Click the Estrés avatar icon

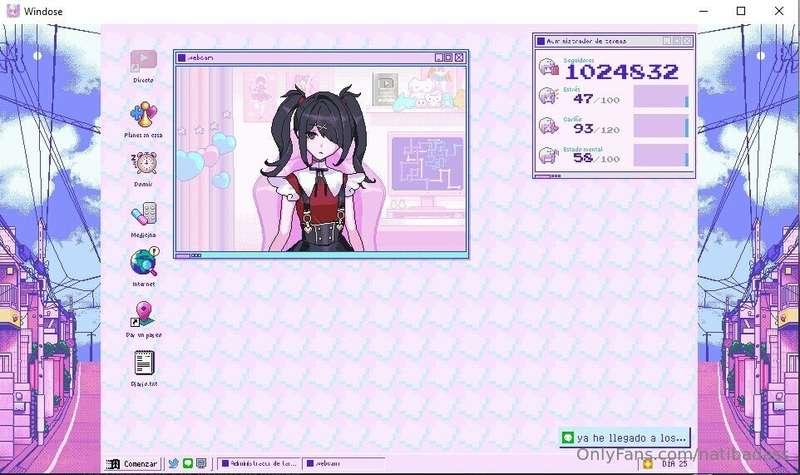pos(548,96)
